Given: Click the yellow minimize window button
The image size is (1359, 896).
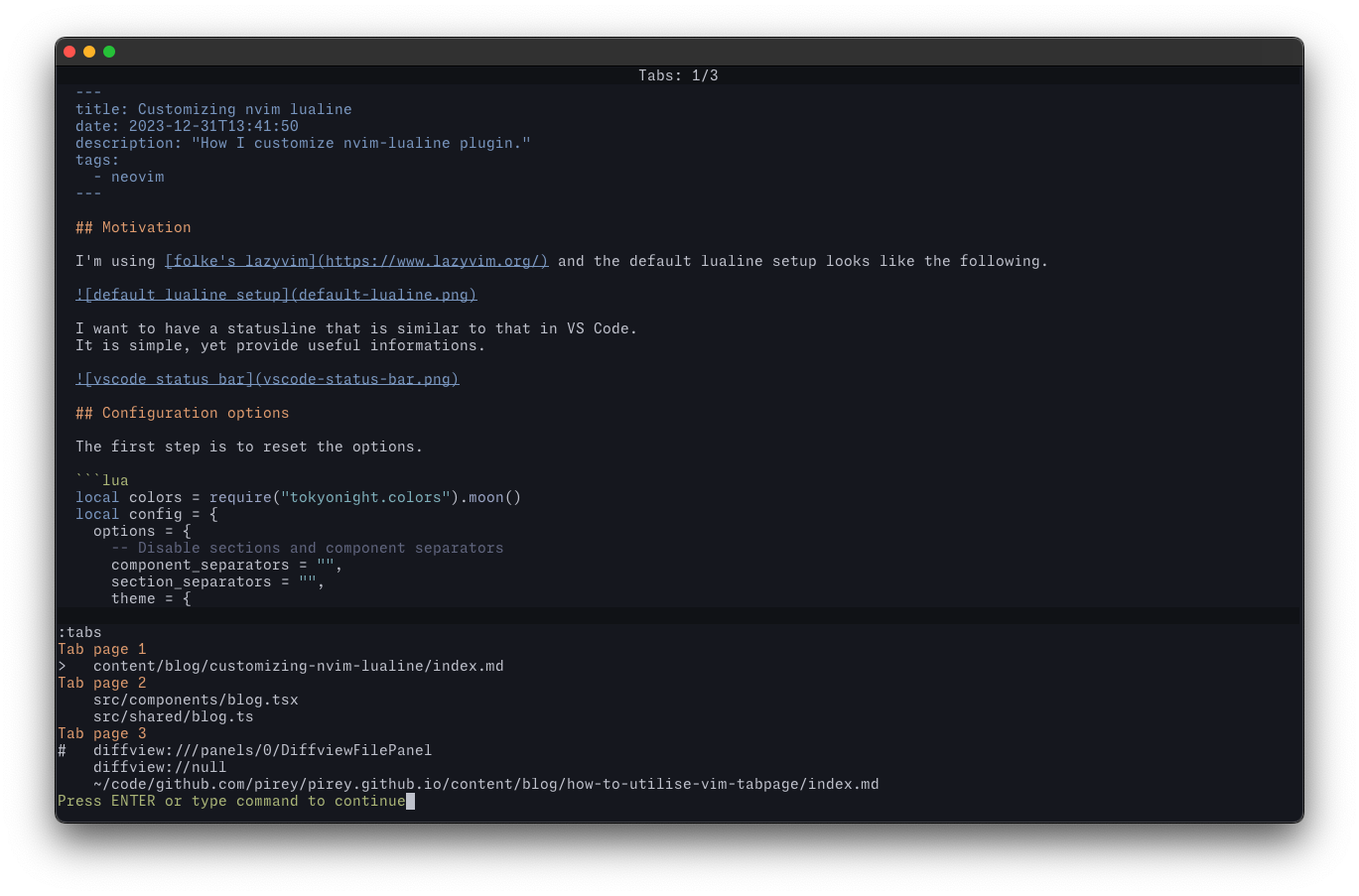Looking at the screenshot, I should (89, 52).
